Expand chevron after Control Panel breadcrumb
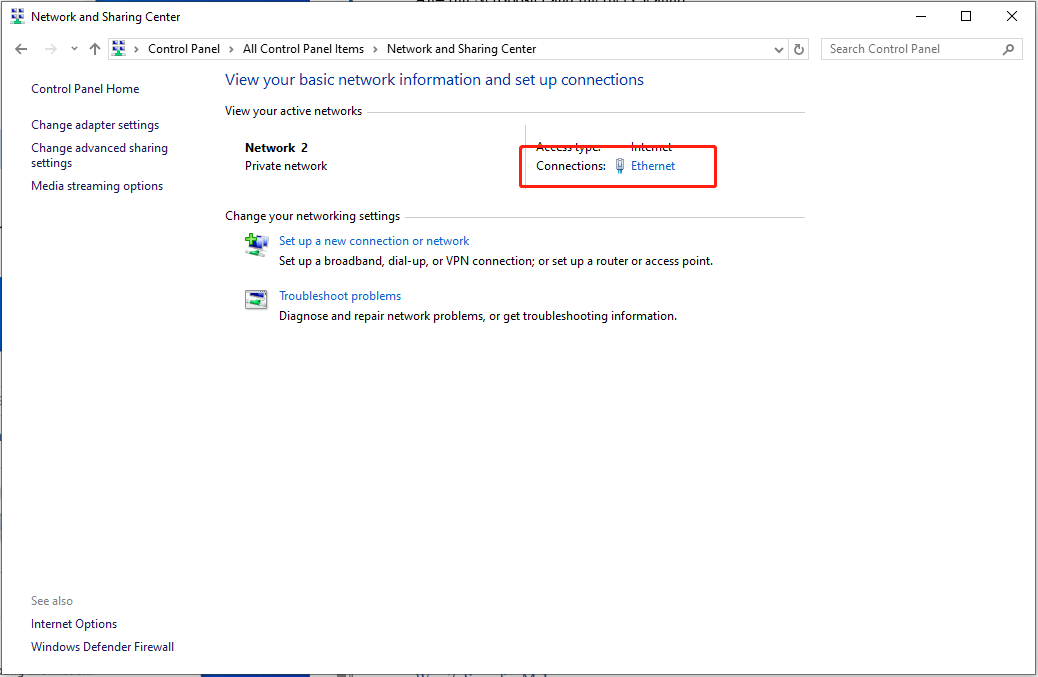Image resolution: width=1038 pixels, height=677 pixels. click(x=231, y=49)
